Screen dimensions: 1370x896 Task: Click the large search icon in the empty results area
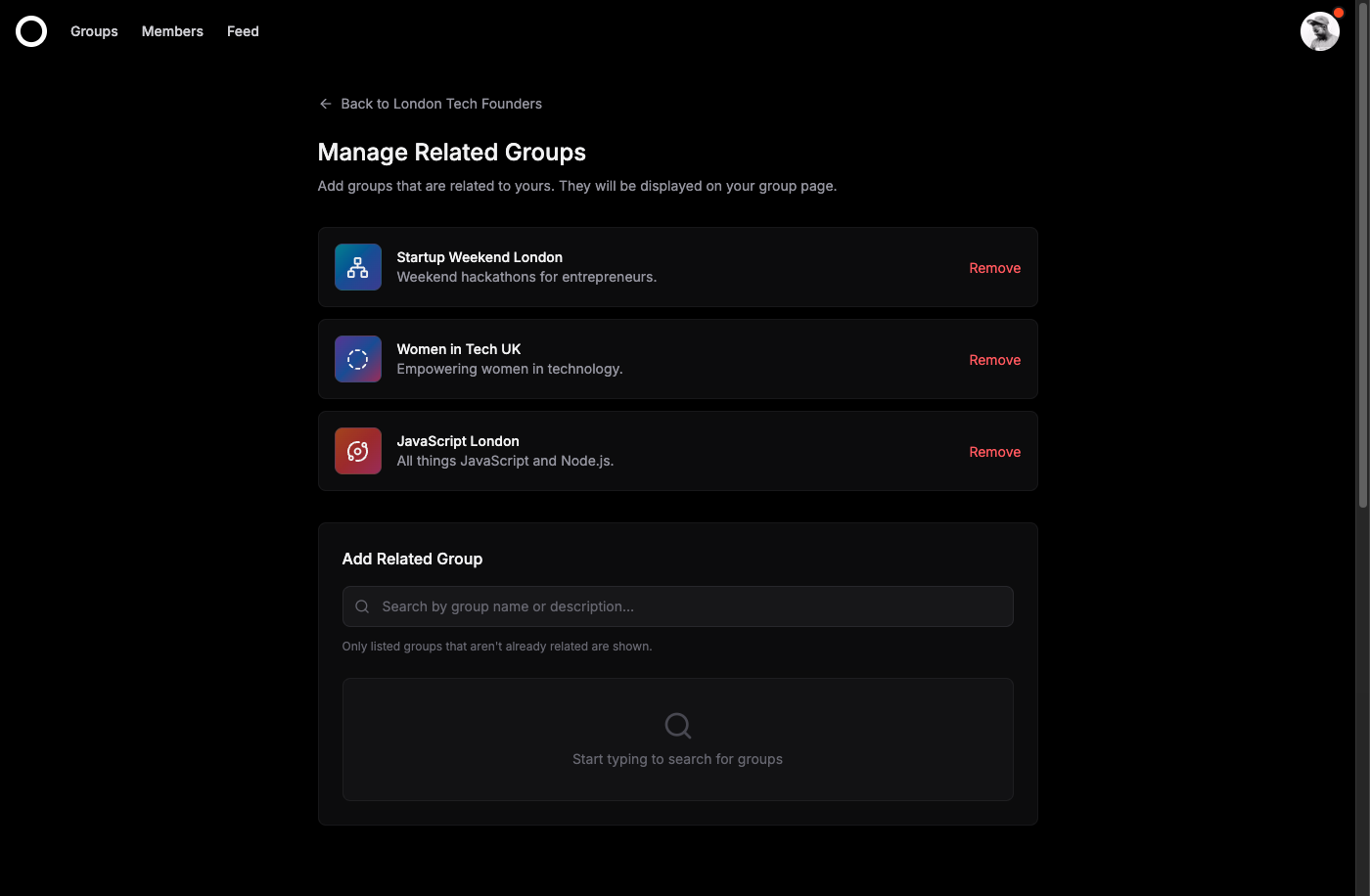pyautogui.click(x=677, y=726)
